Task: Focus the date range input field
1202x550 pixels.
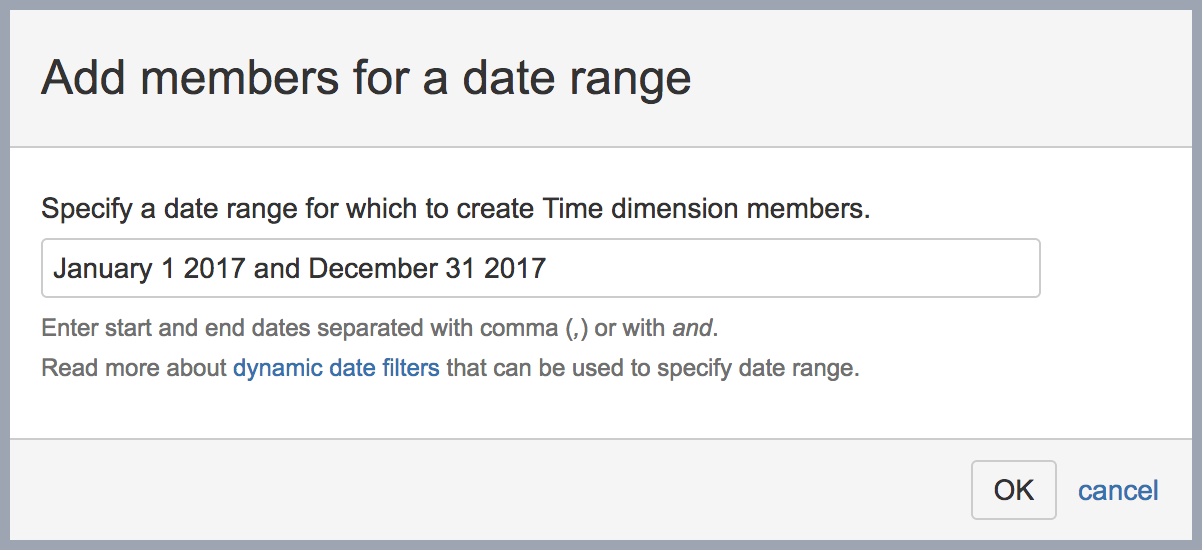Action: tap(540, 268)
